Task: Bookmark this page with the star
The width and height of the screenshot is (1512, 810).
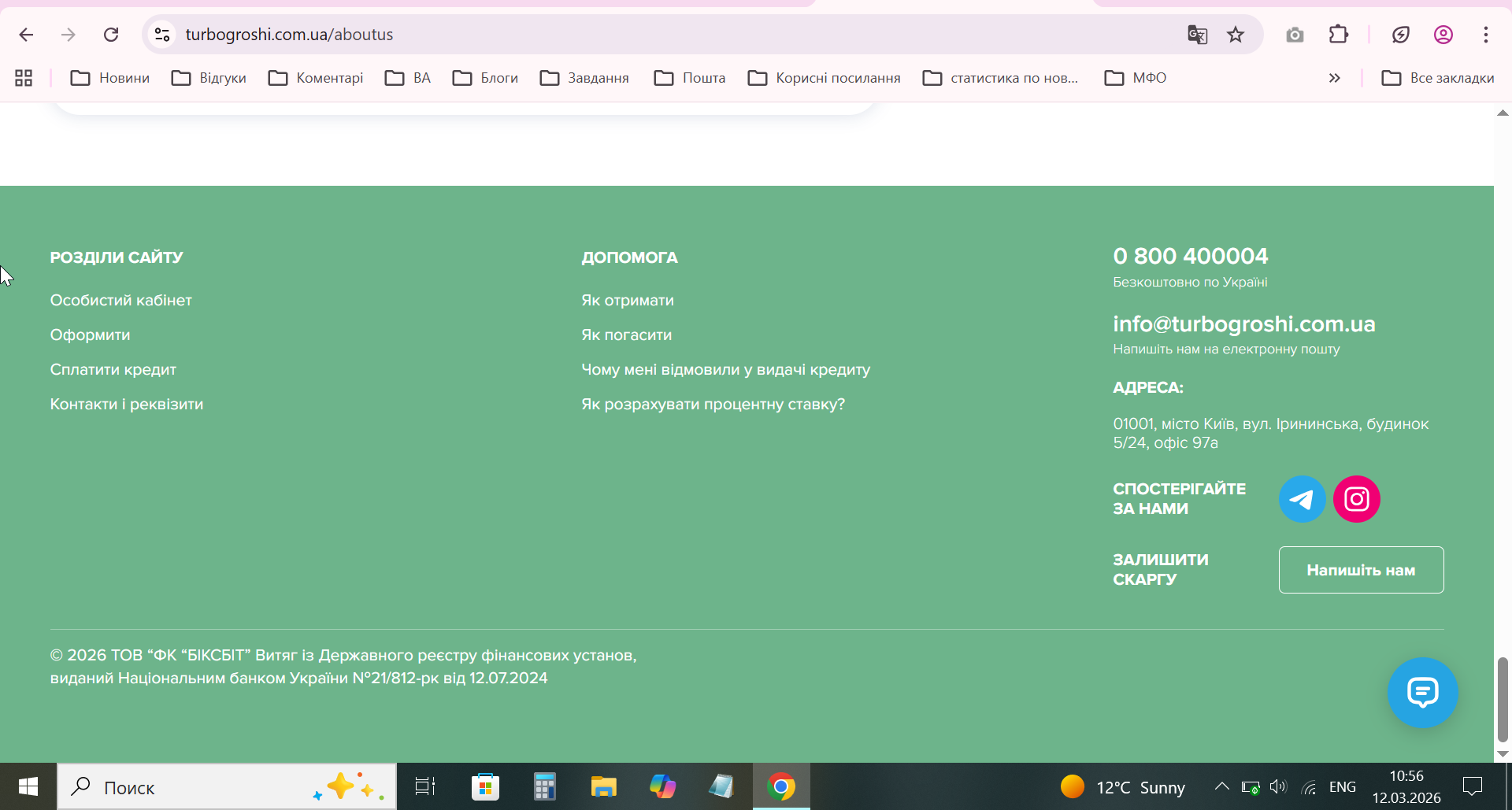Action: 1236,35
